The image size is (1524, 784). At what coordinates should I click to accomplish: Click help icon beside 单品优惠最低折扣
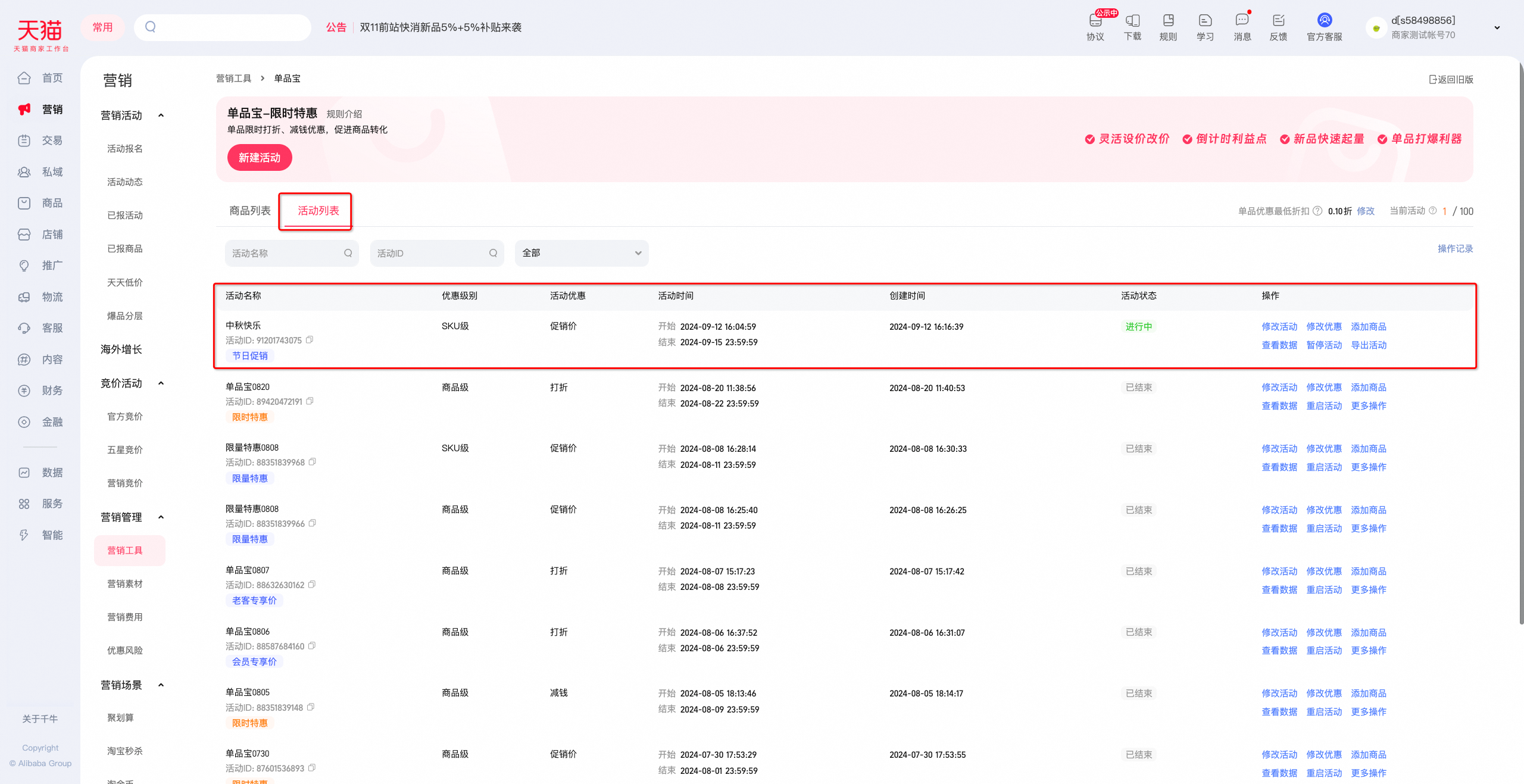click(x=1317, y=211)
